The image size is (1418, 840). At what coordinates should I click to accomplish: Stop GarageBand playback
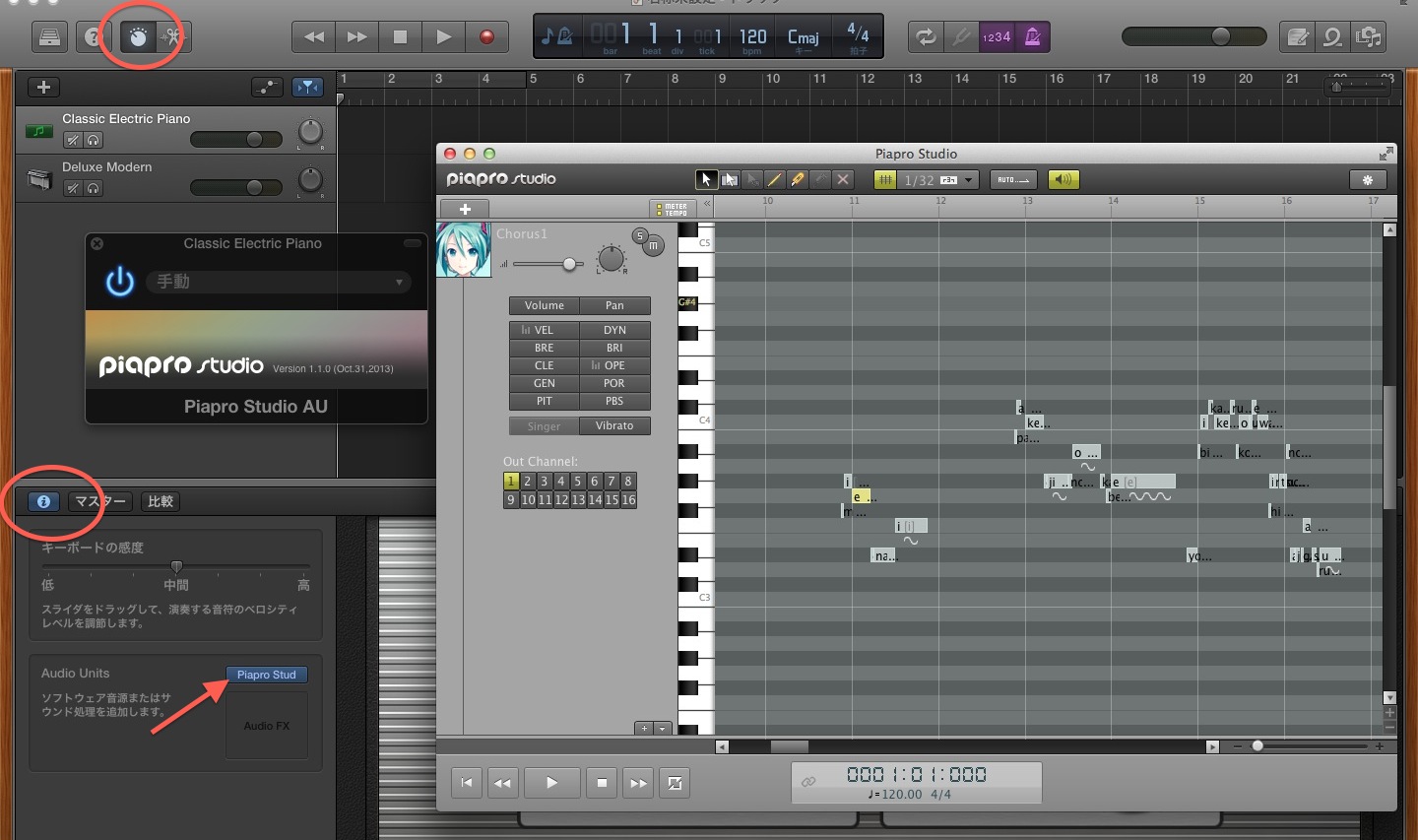pos(400,37)
